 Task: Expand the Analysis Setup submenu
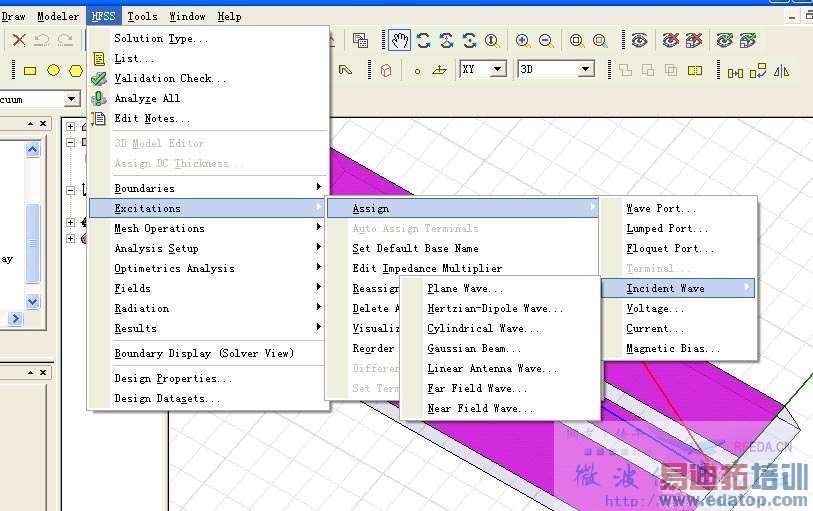coord(209,248)
